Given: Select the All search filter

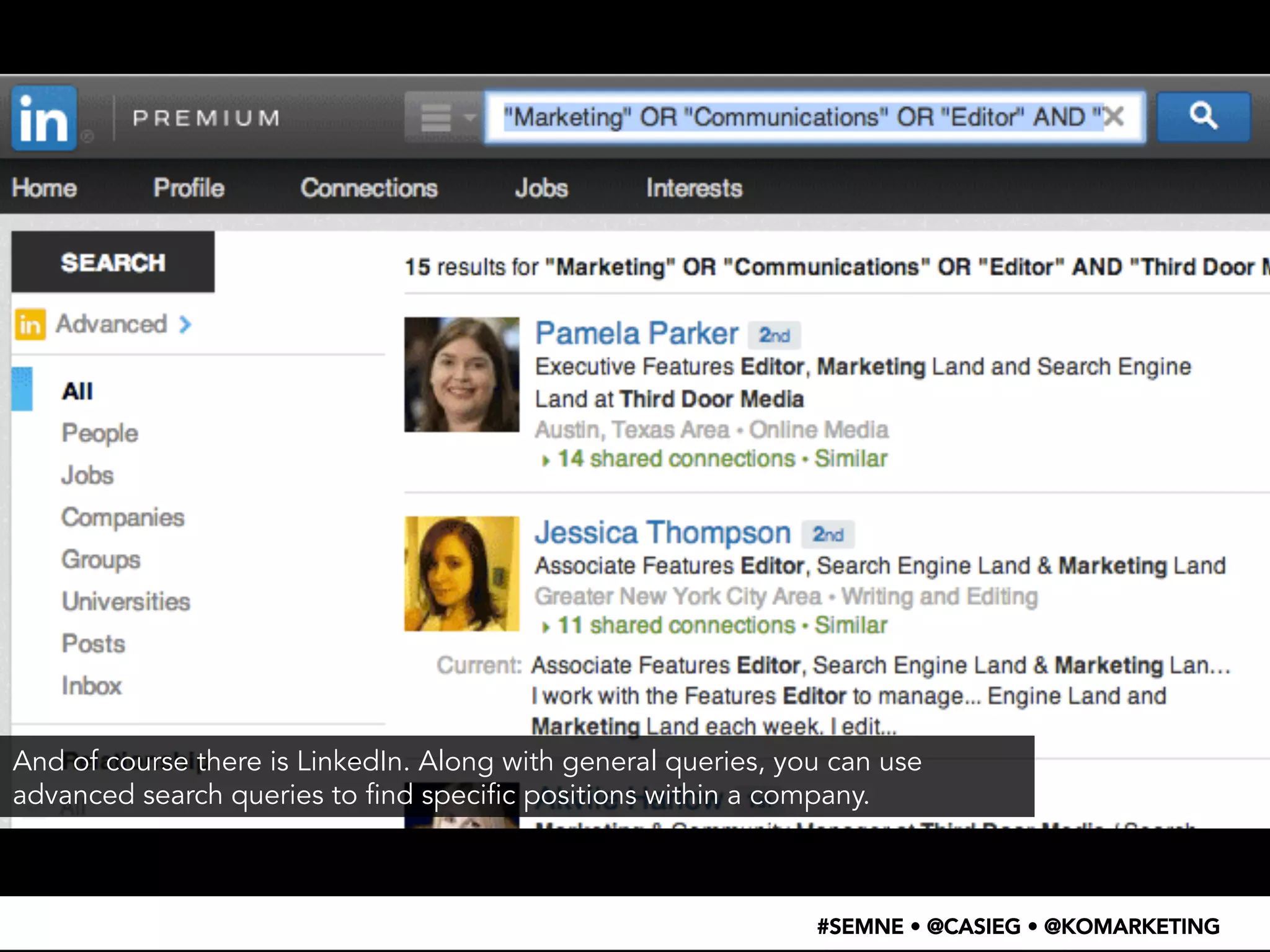Looking at the screenshot, I should pyautogui.click(x=78, y=391).
